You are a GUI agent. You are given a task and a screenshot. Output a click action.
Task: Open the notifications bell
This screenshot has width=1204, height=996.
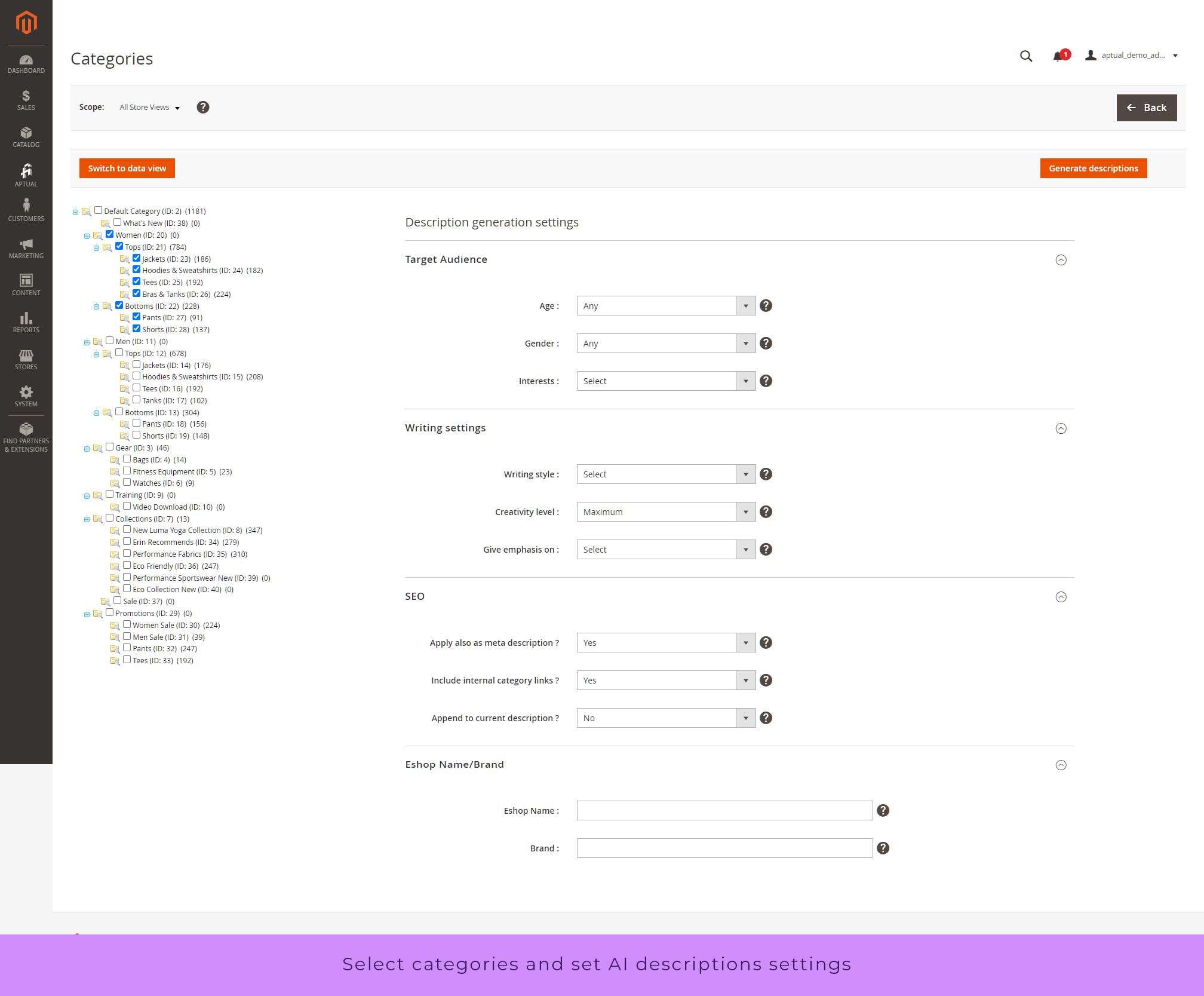[x=1058, y=56]
